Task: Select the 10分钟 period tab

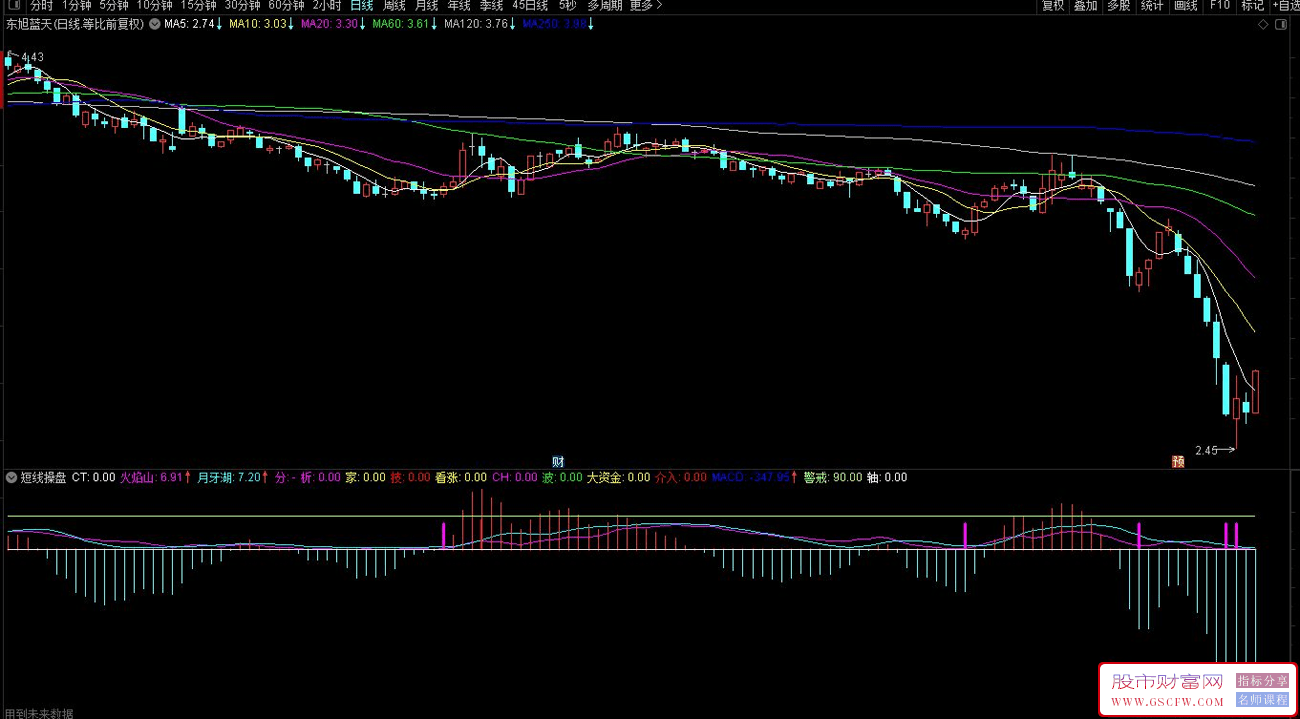Action: pos(154,5)
